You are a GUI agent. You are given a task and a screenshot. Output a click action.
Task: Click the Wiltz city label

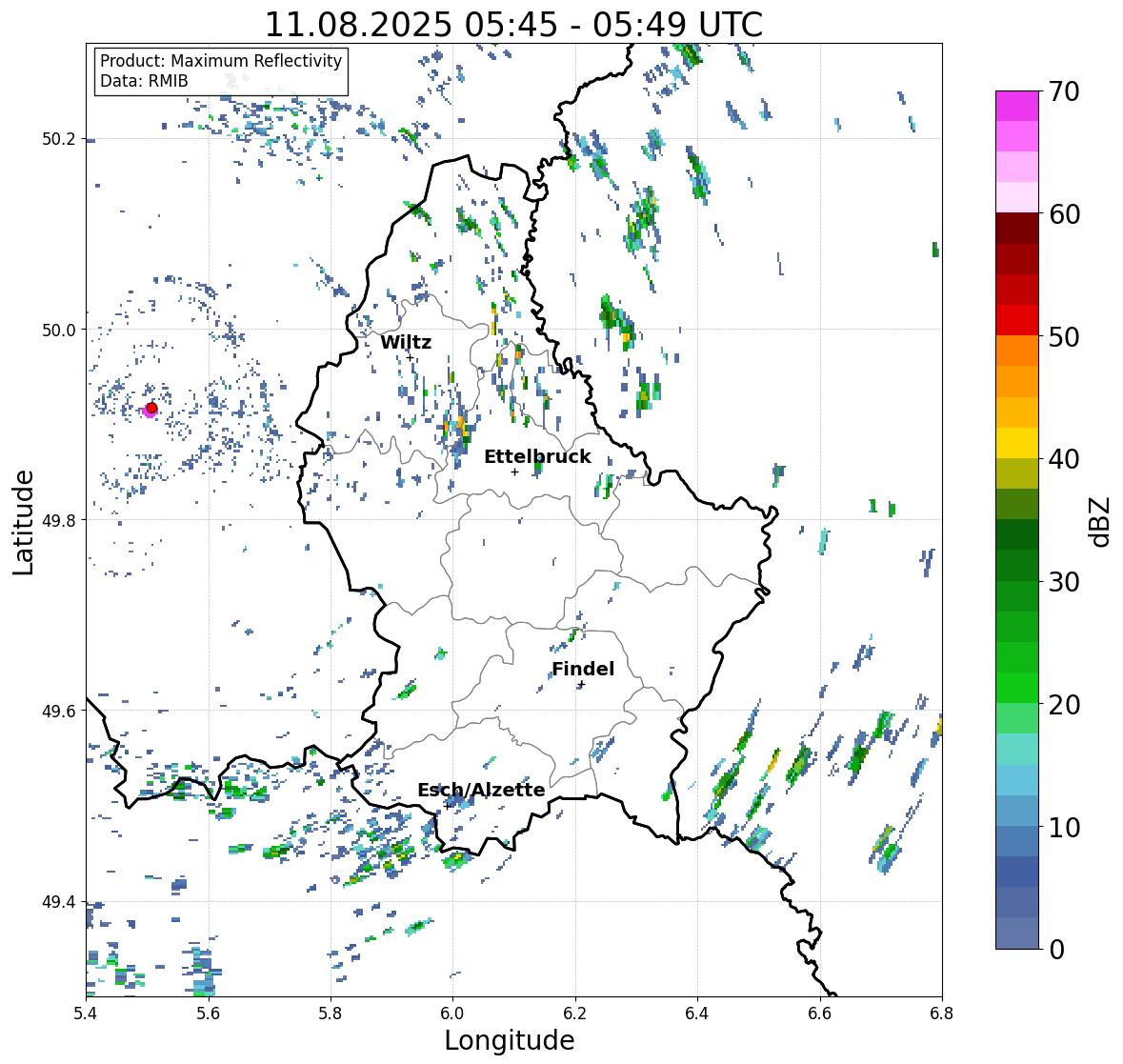(x=406, y=342)
